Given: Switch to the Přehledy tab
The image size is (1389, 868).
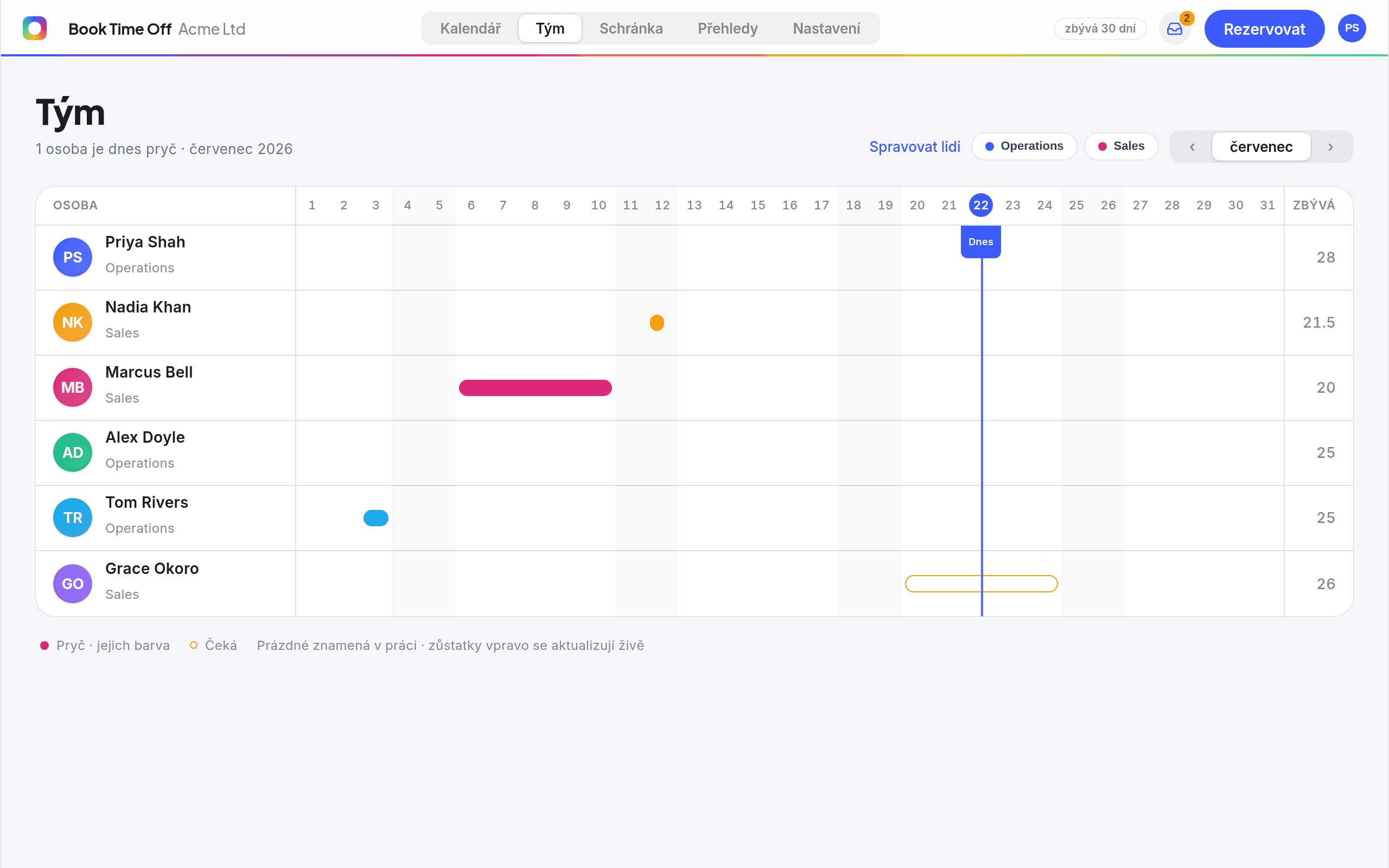Looking at the screenshot, I should [727, 28].
